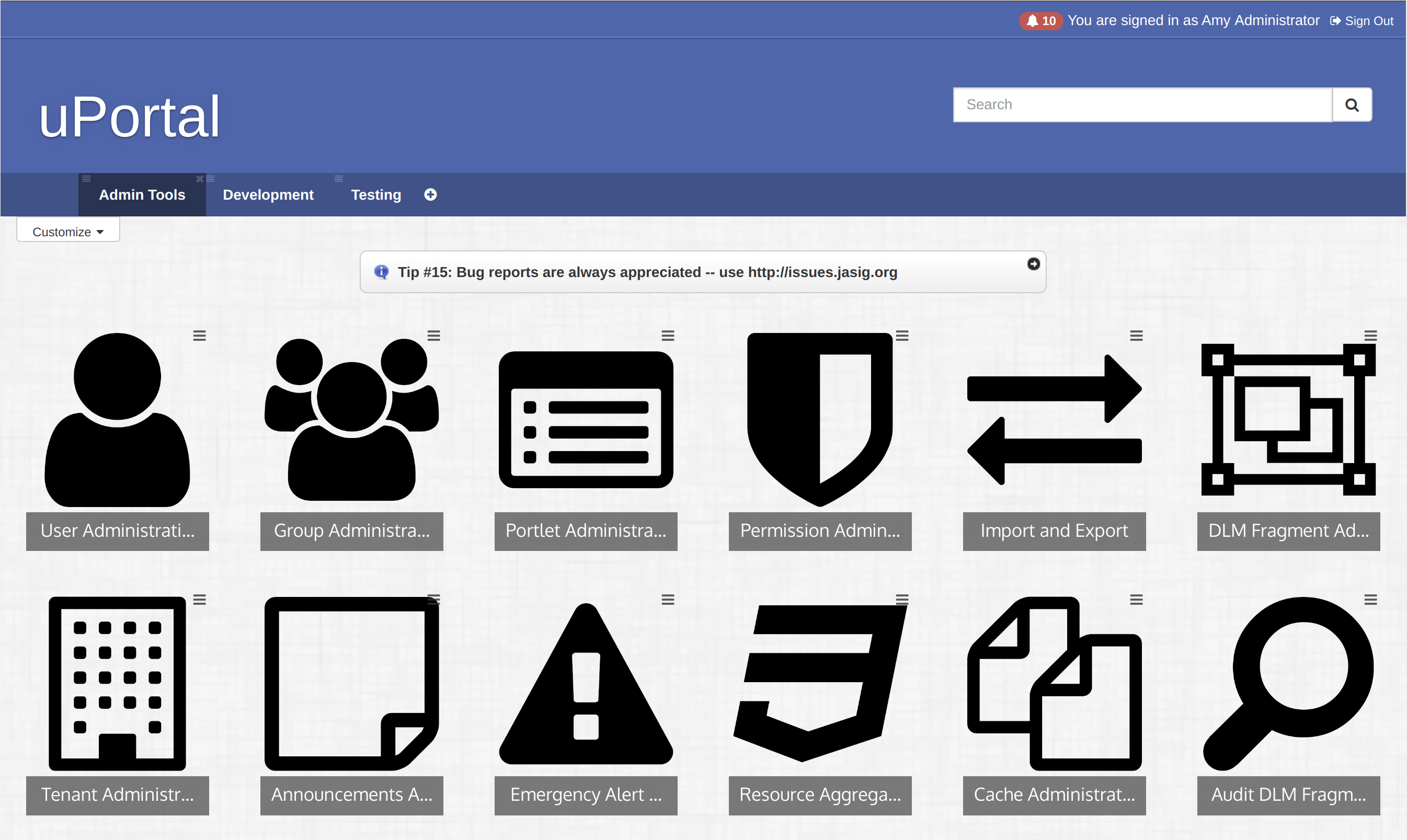Click the Permission Admin... label
The height and width of the screenshot is (840, 1407).
click(x=820, y=531)
